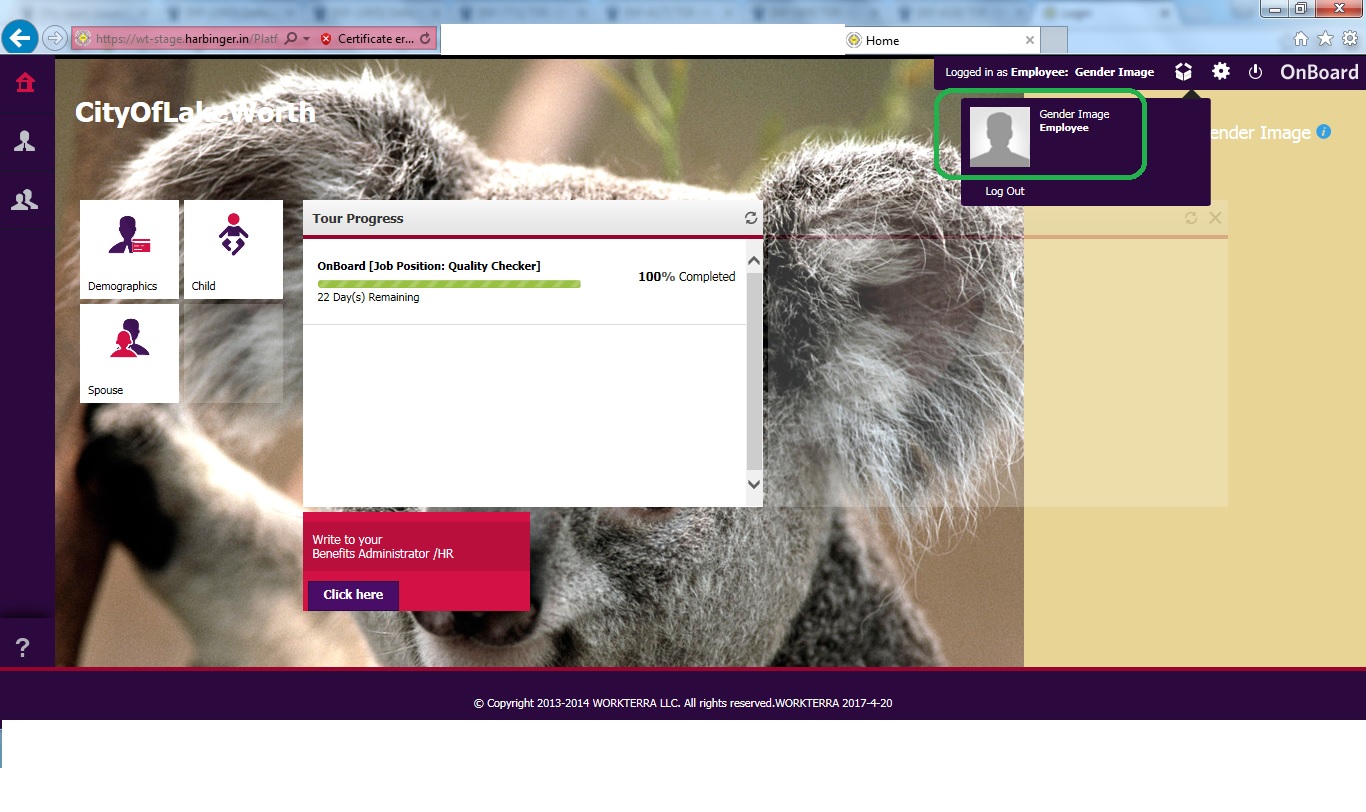Click the power icon in top bar
The image size is (1366, 812).
(1256, 72)
